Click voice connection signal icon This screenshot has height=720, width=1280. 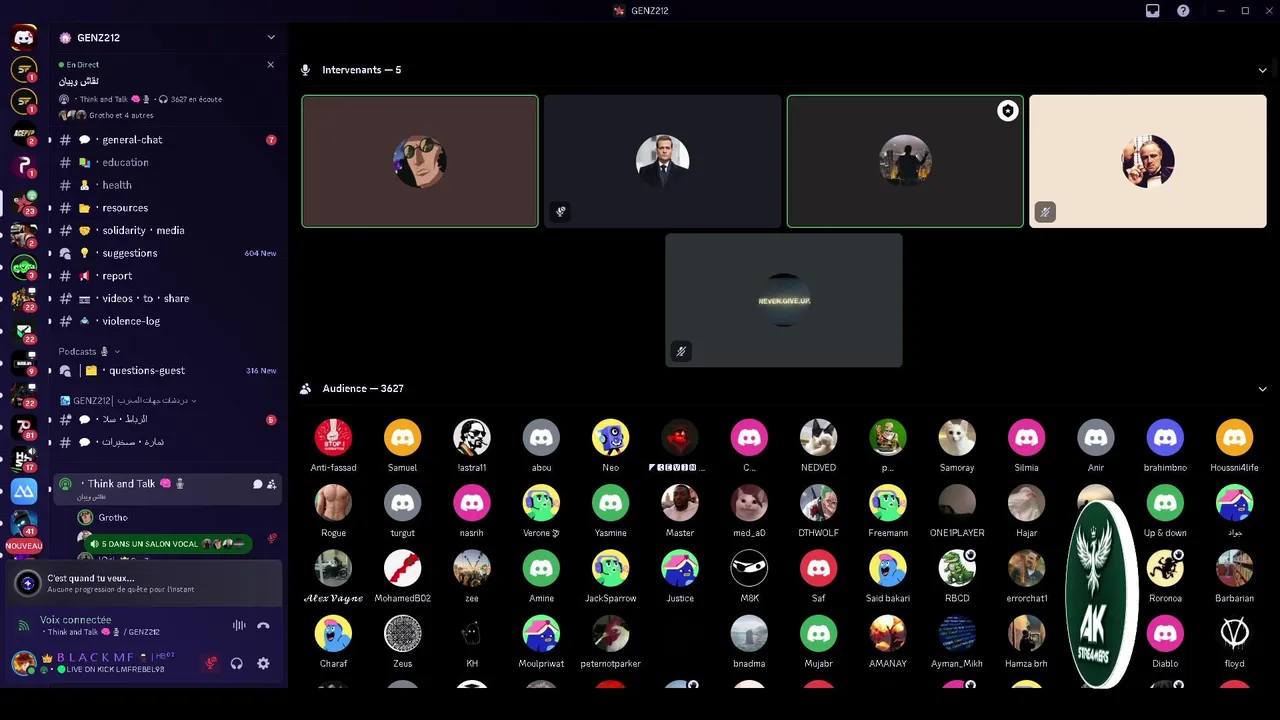(24, 626)
